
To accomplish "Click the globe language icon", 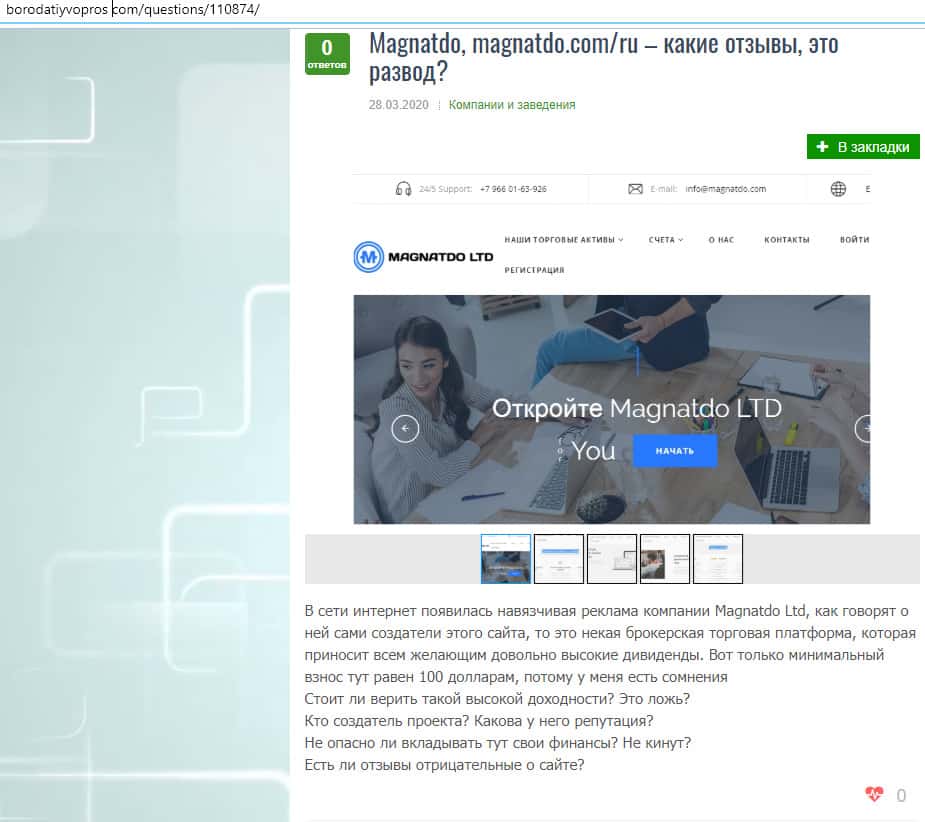I will pyautogui.click(x=838, y=189).
